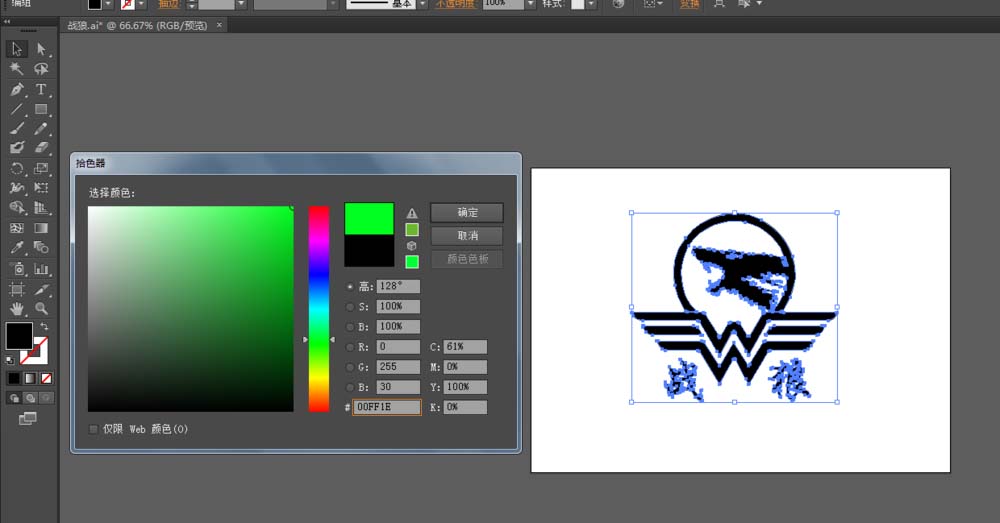Enable the Web colors only checkbox
The width and height of the screenshot is (1000, 523).
coord(94,429)
